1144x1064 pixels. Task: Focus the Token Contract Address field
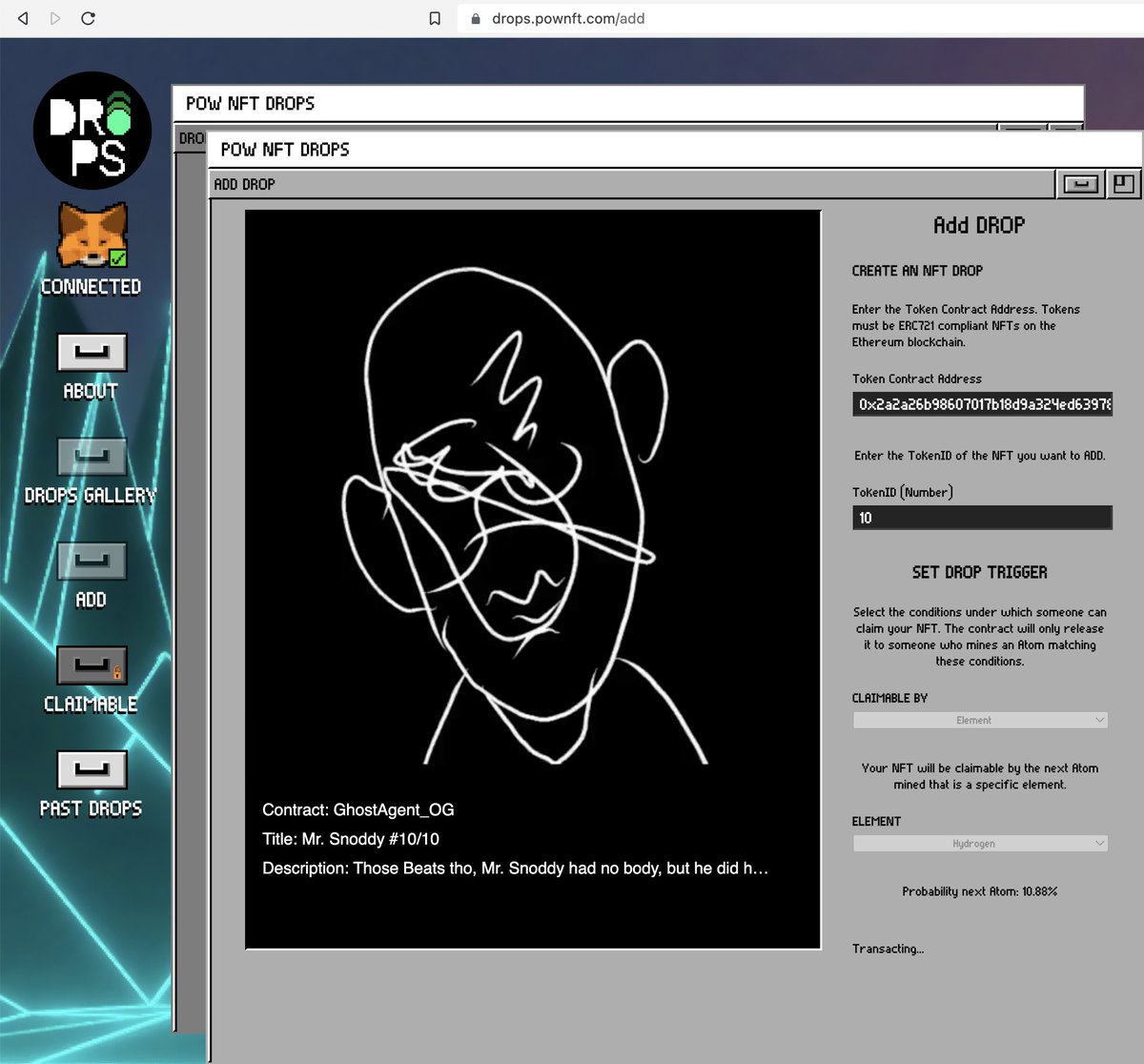982,404
